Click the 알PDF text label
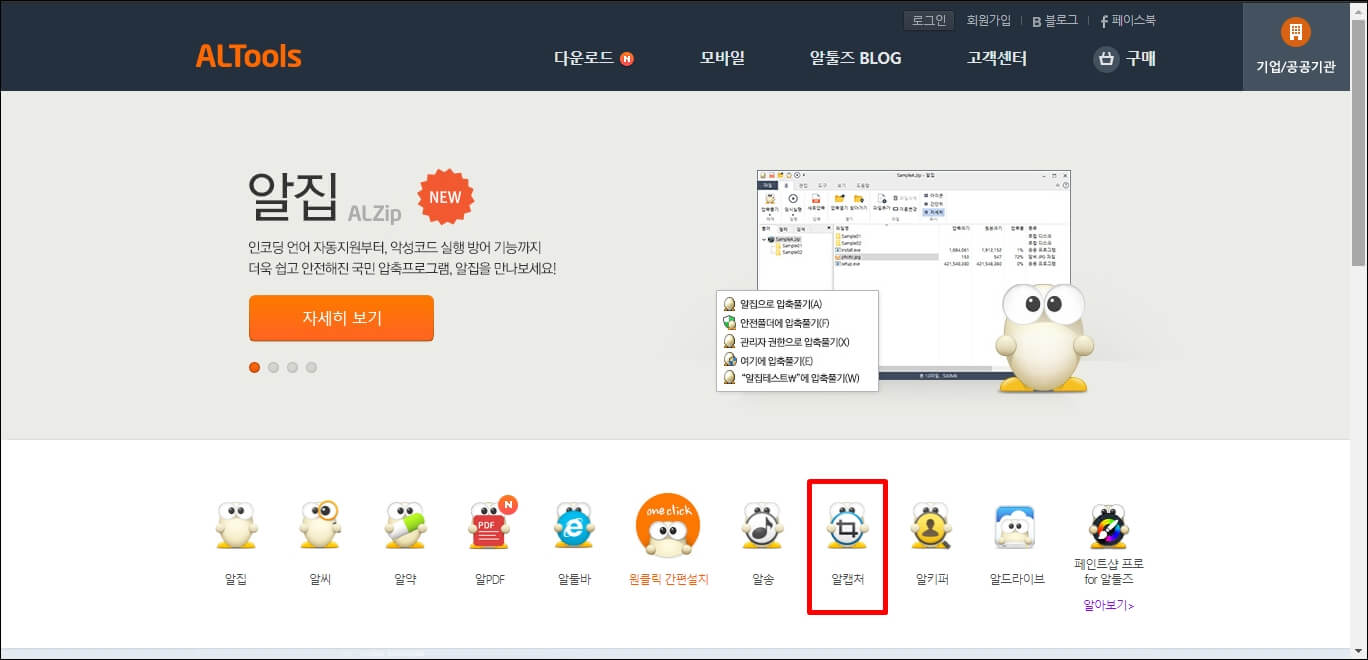1368x660 pixels. [x=490, y=579]
